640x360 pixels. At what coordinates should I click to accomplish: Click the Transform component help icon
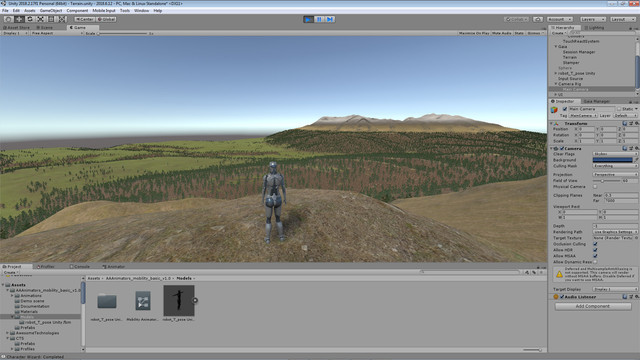point(624,123)
